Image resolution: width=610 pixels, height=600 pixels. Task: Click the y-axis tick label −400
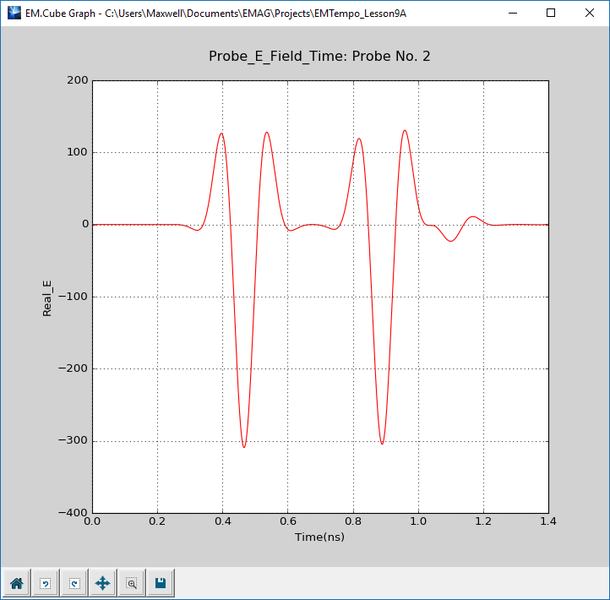pyautogui.click(x=72, y=513)
